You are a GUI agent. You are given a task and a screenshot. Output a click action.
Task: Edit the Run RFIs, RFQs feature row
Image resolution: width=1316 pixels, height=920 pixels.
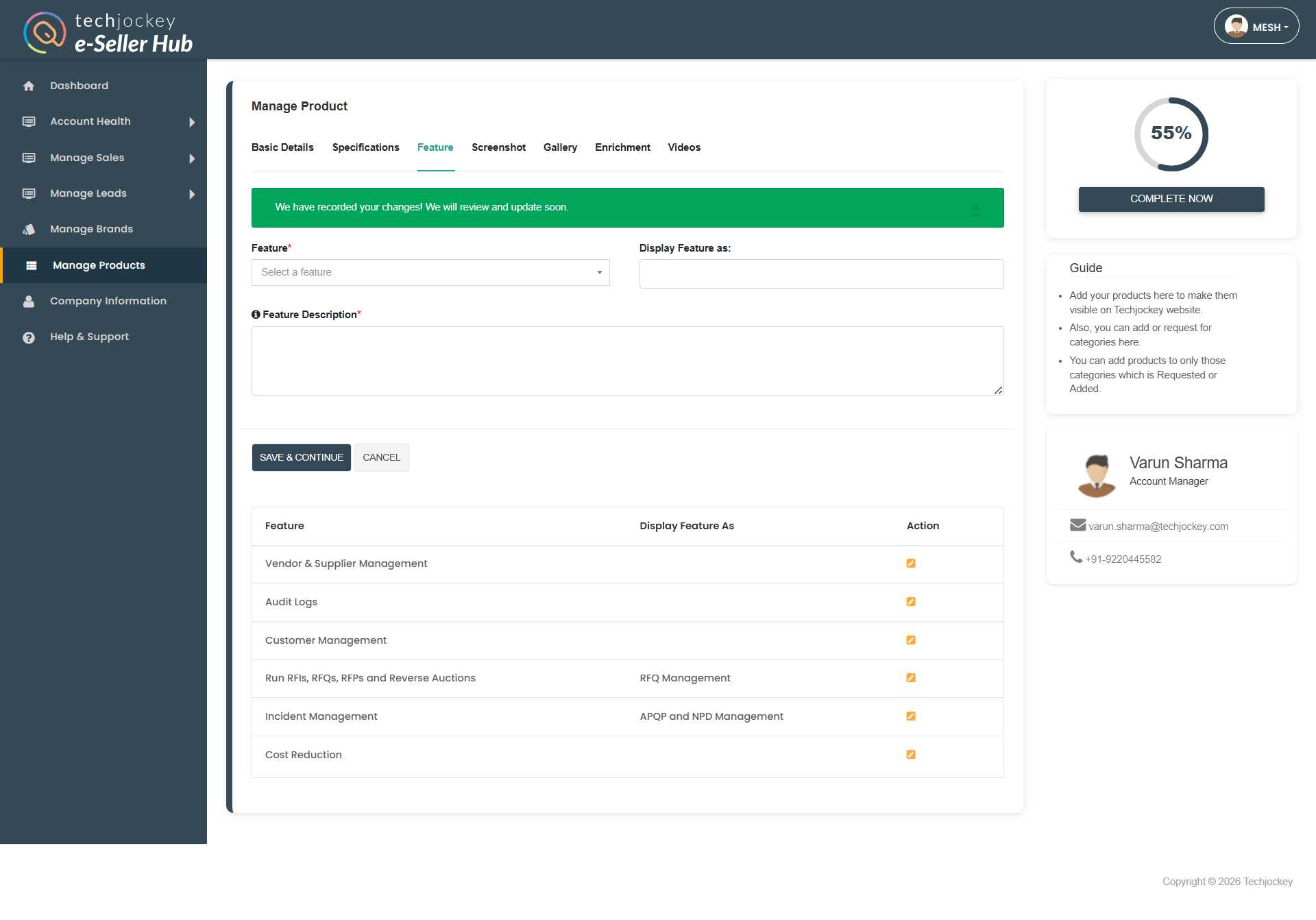(x=911, y=678)
